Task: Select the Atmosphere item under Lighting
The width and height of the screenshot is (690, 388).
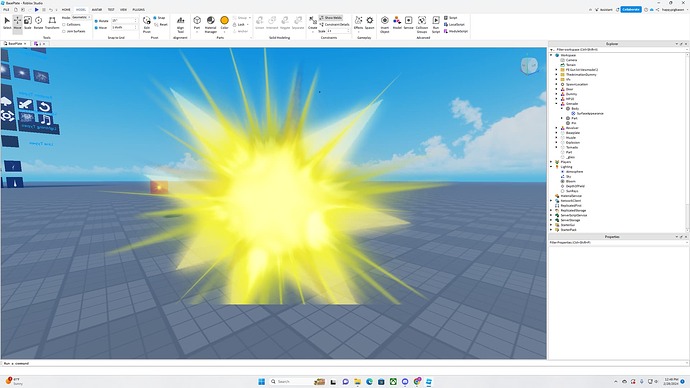Action: [x=574, y=172]
